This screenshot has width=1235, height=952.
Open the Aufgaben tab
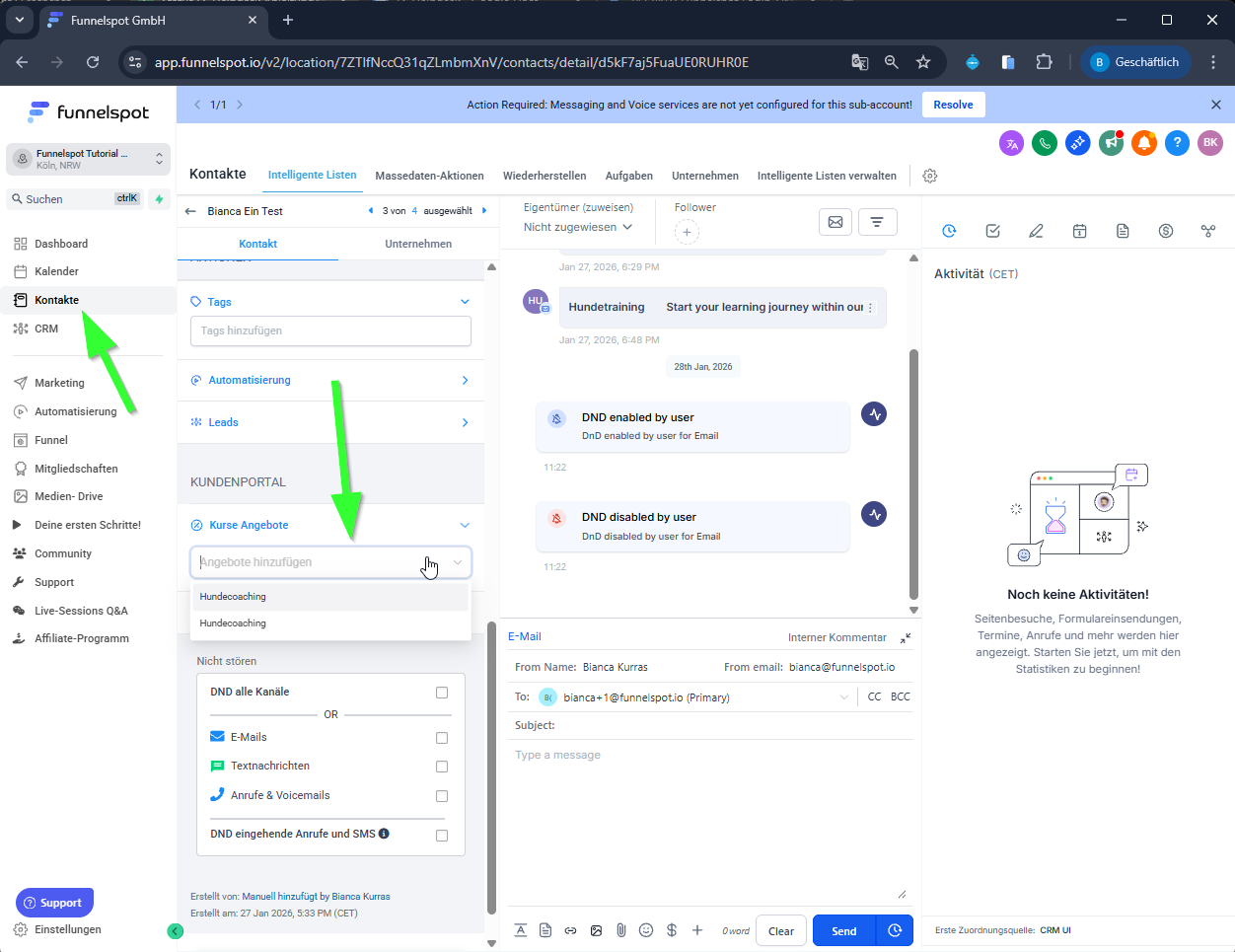(x=629, y=176)
